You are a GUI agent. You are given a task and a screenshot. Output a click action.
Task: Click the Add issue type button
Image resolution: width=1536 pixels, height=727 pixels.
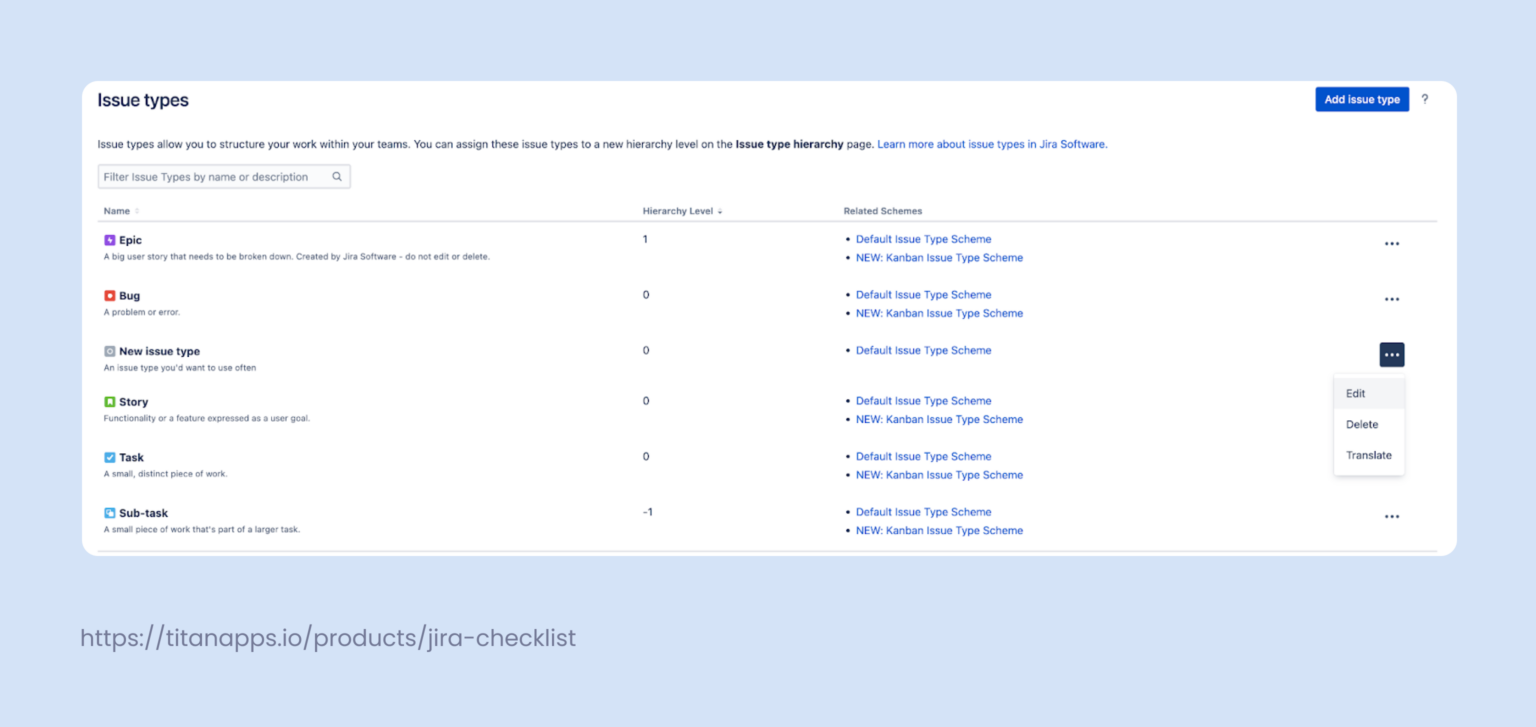pos(1362,99)
